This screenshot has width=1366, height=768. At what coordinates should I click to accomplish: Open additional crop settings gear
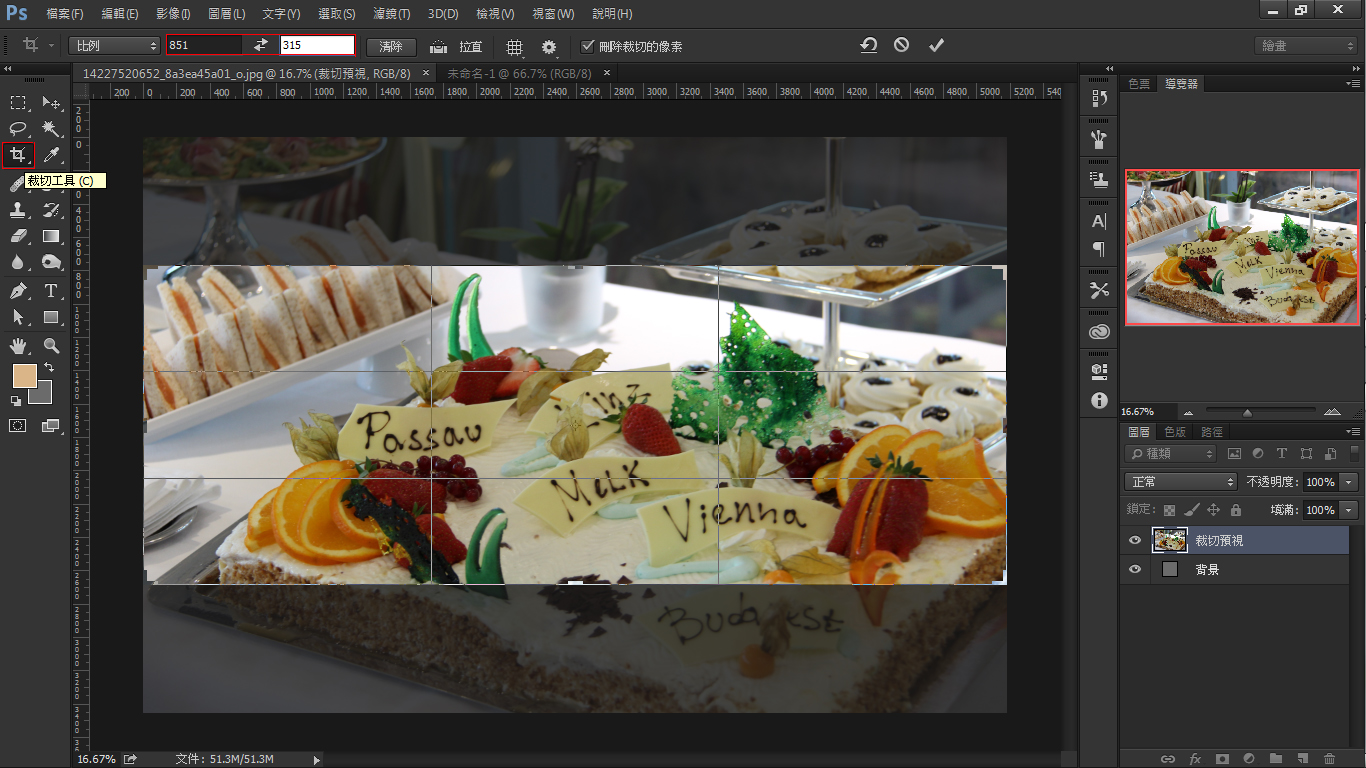tap(549, 46)
